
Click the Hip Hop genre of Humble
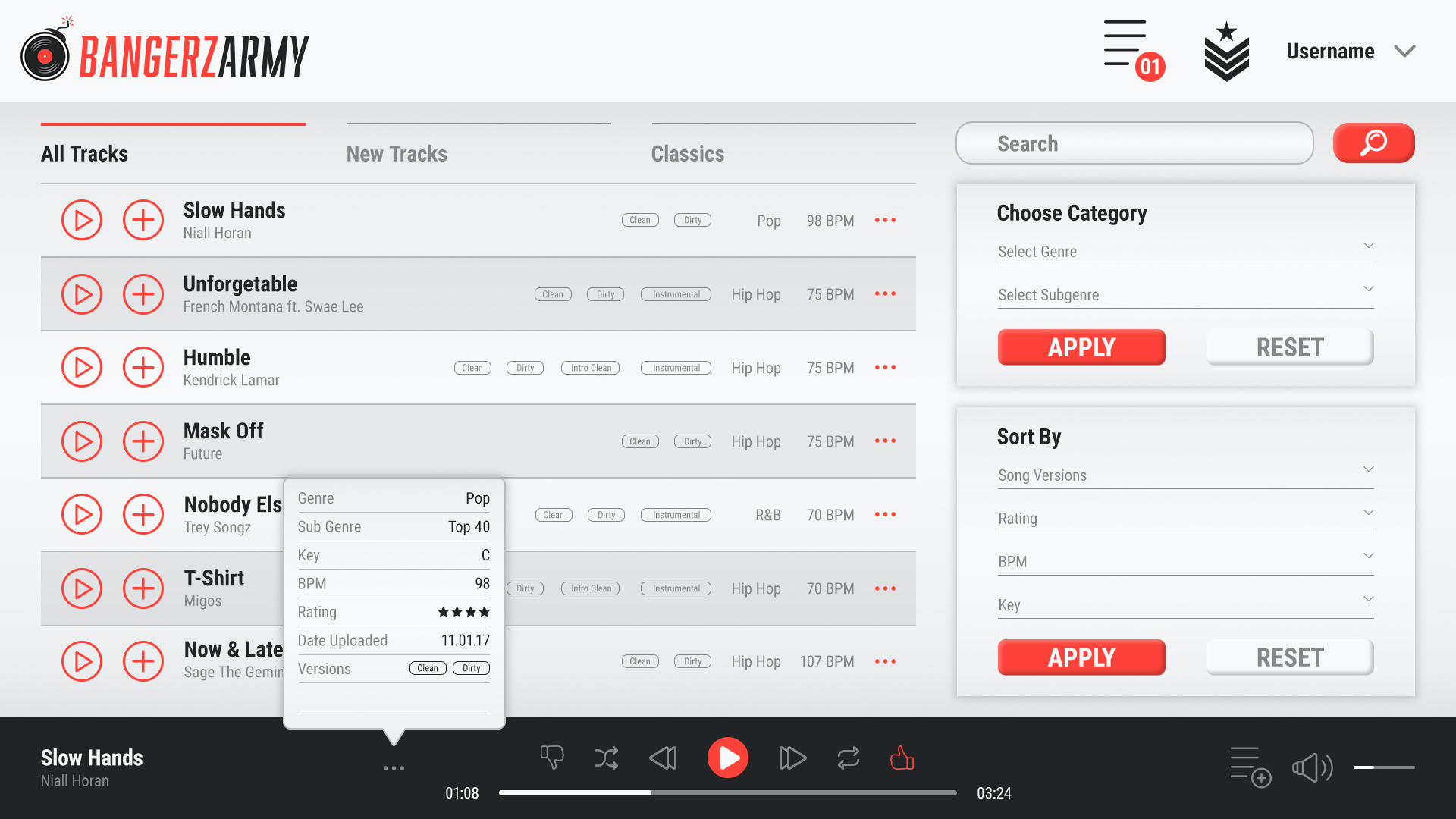coord(756,368)
